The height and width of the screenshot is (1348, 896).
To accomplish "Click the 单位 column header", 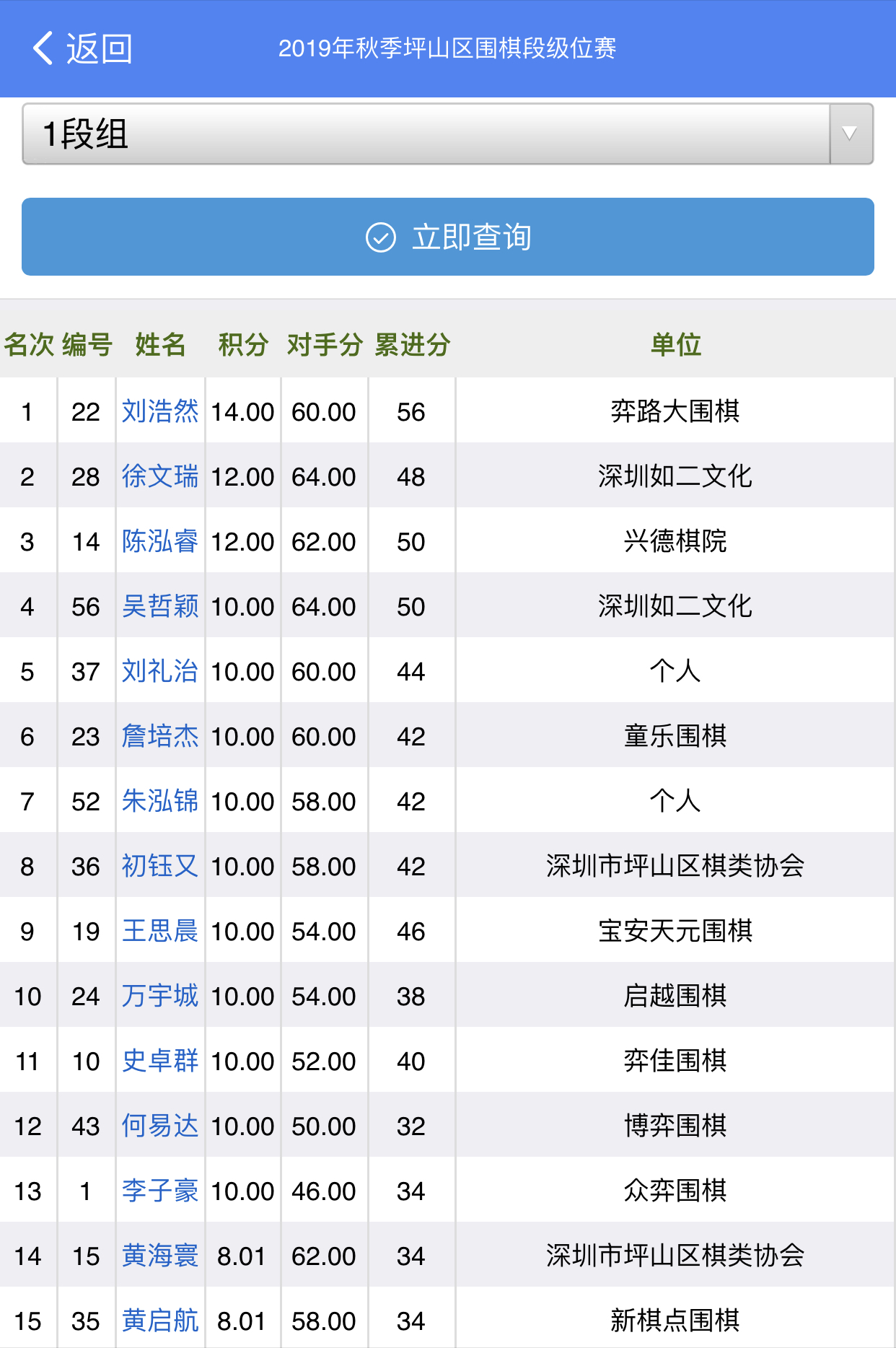I will [675, 345].
